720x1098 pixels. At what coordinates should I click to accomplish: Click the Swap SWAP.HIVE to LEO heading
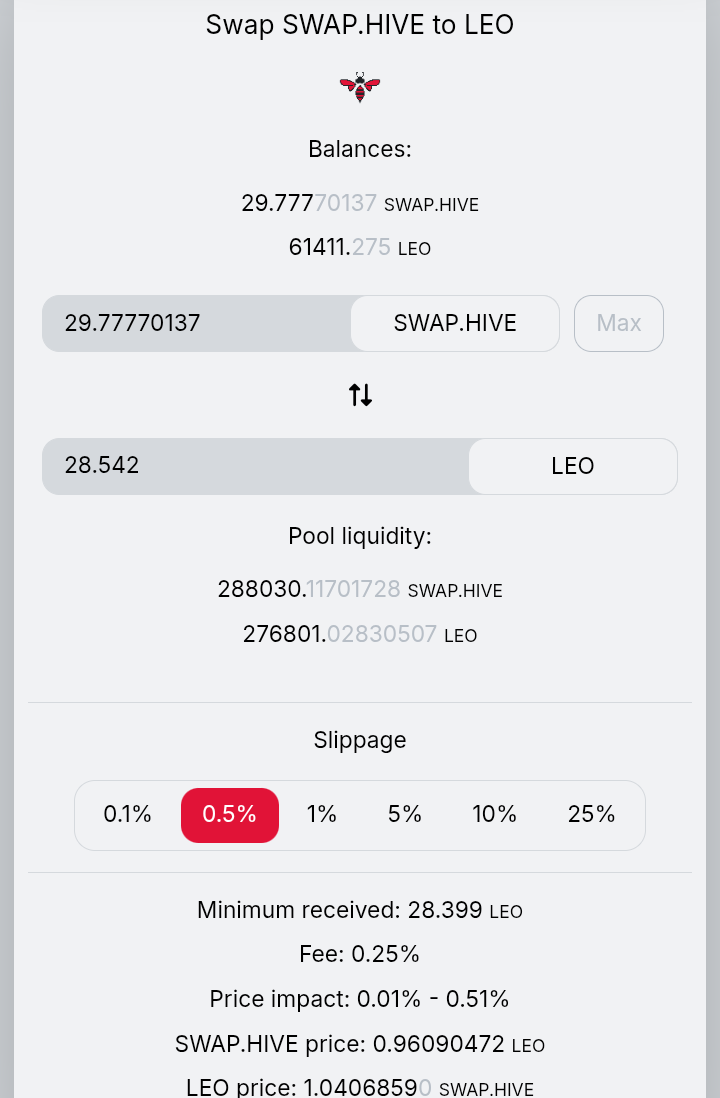point(360,25)
